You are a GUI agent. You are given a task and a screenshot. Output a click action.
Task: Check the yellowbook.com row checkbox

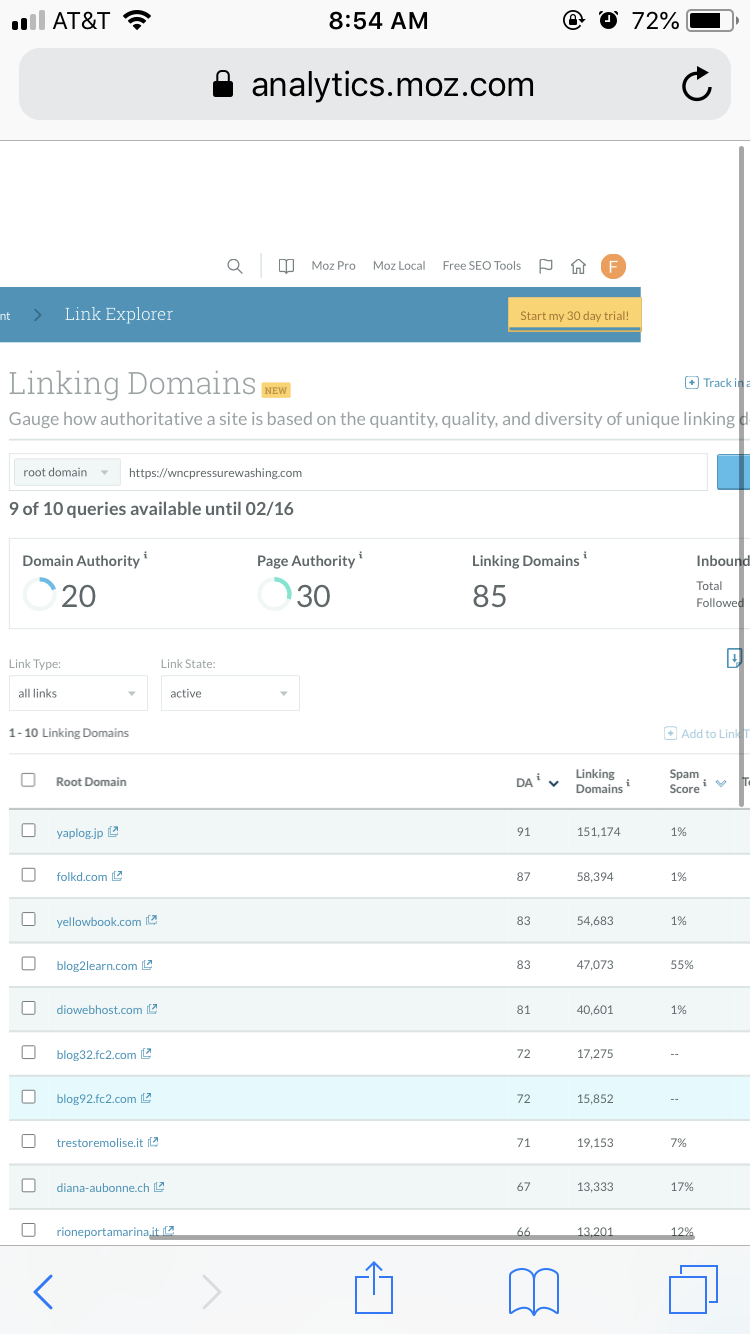[x=28, y=920]
